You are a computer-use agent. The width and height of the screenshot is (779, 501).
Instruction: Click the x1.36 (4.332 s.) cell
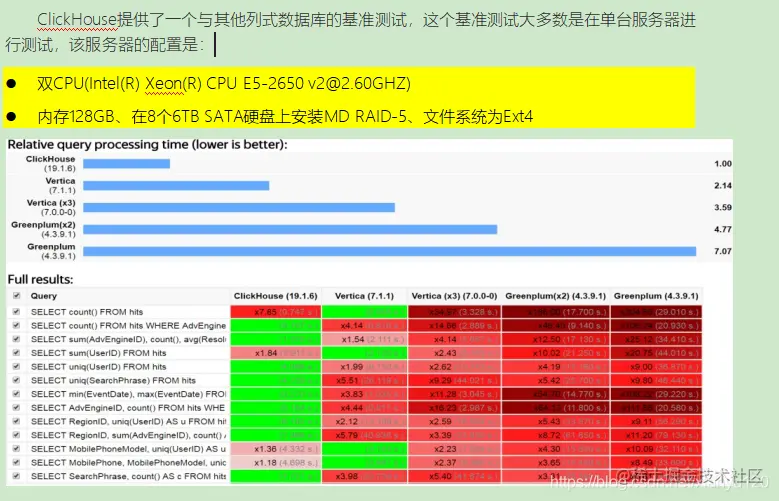pyautogui.click(x=276, y=448)
